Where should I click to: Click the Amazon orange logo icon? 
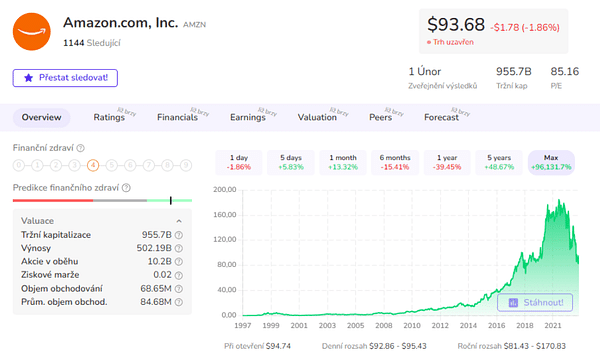coord(32,32)
